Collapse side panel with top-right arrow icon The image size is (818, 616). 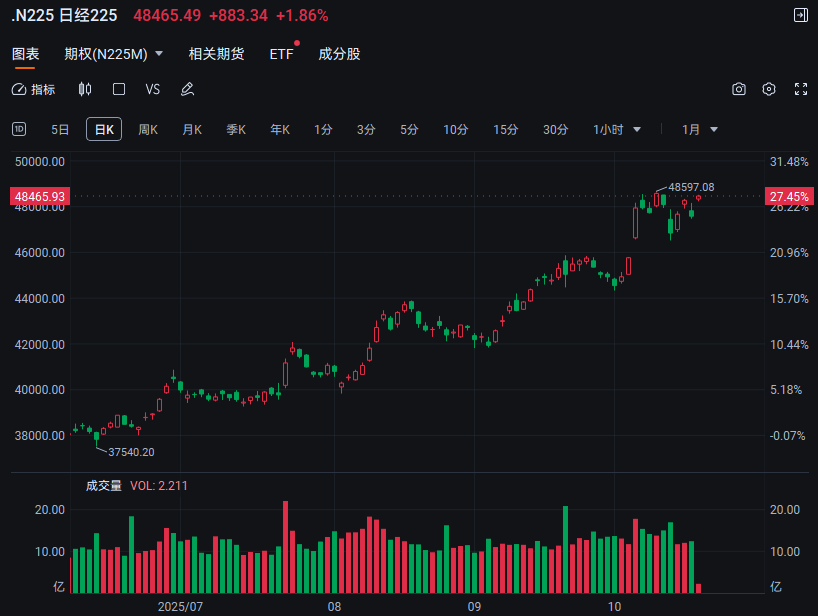pos(800,15)
